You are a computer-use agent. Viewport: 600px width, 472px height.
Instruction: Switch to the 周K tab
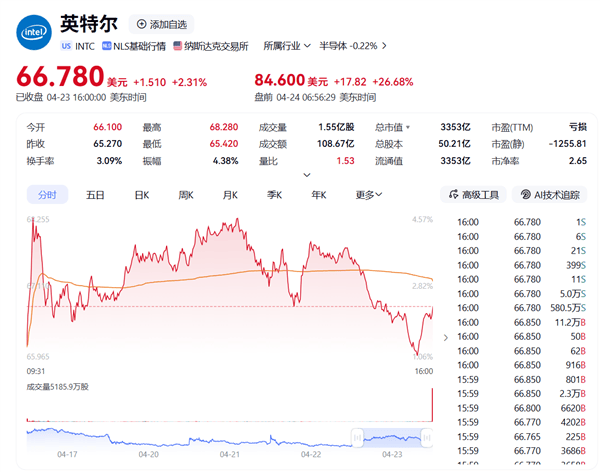[186, 195]
